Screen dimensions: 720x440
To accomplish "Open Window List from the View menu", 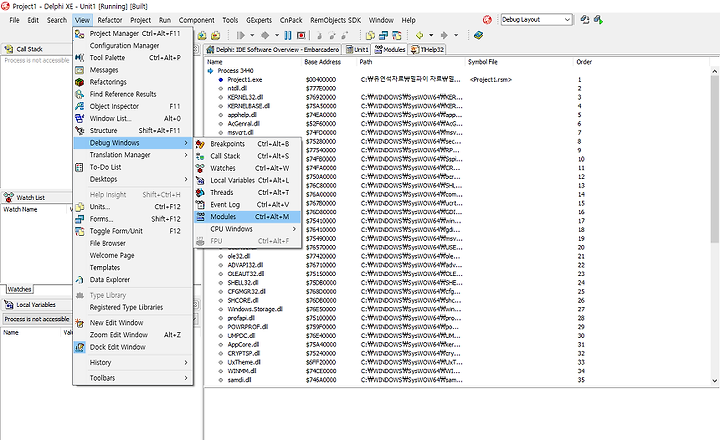I will (133, 118).
